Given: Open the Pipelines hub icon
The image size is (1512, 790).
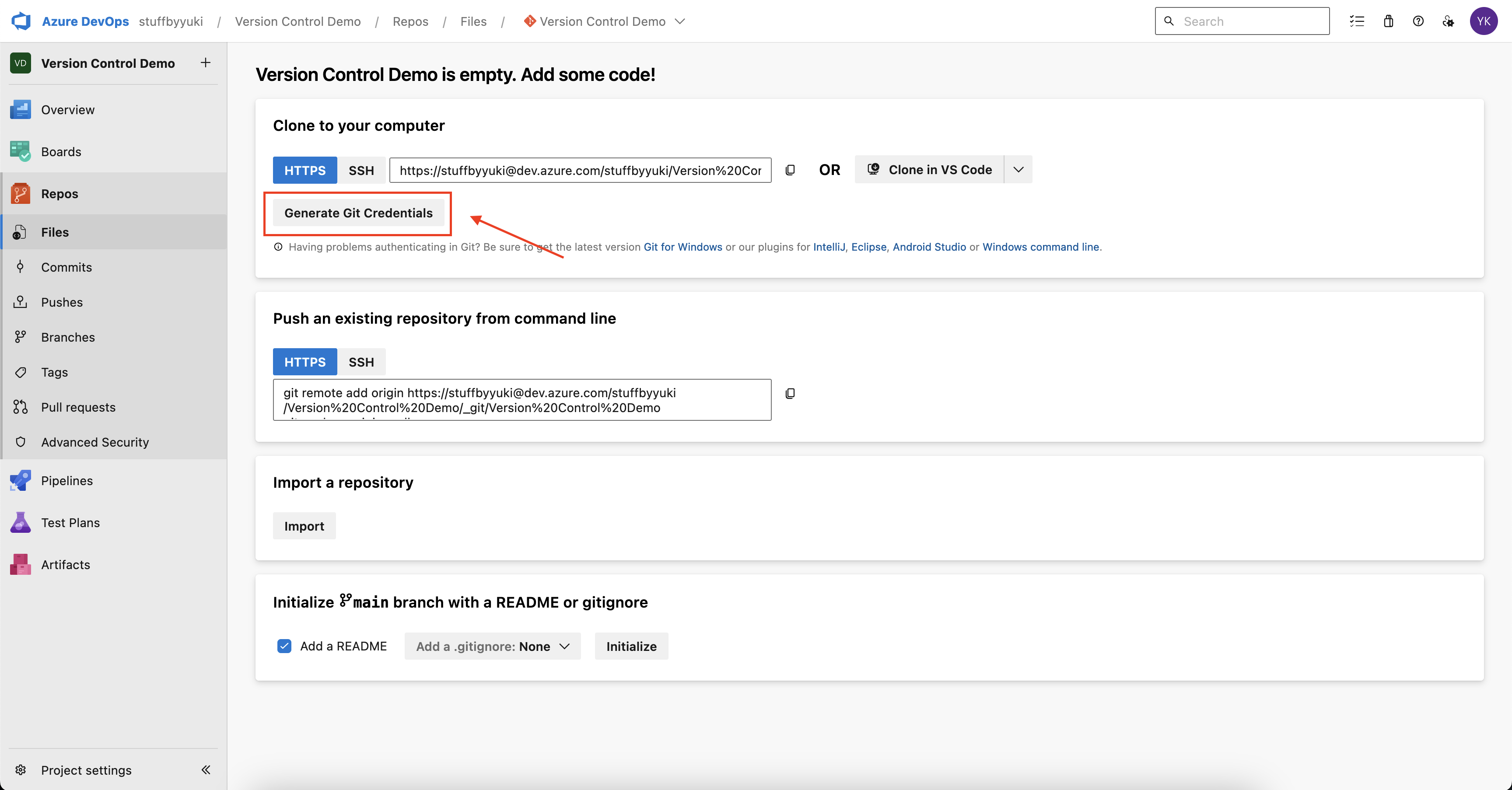Looking at the screenshot, I should pyautogui.click(x=21, y=481).
